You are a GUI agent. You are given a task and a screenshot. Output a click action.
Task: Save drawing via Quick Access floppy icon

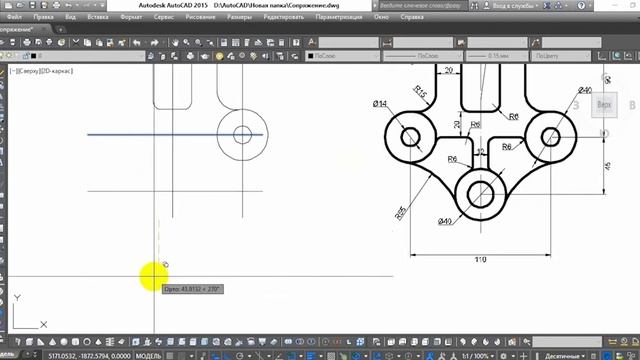point(32,6)
